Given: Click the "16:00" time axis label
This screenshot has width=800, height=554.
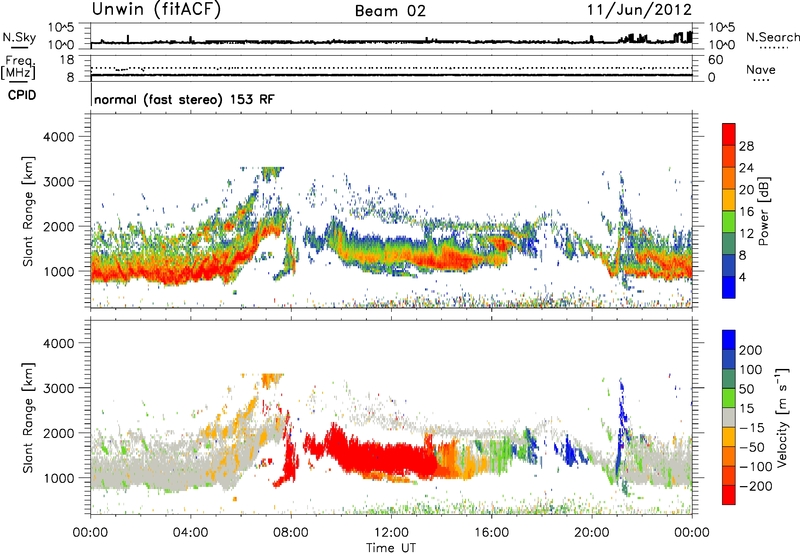Looking at the screenshot, I should (491, 533).
